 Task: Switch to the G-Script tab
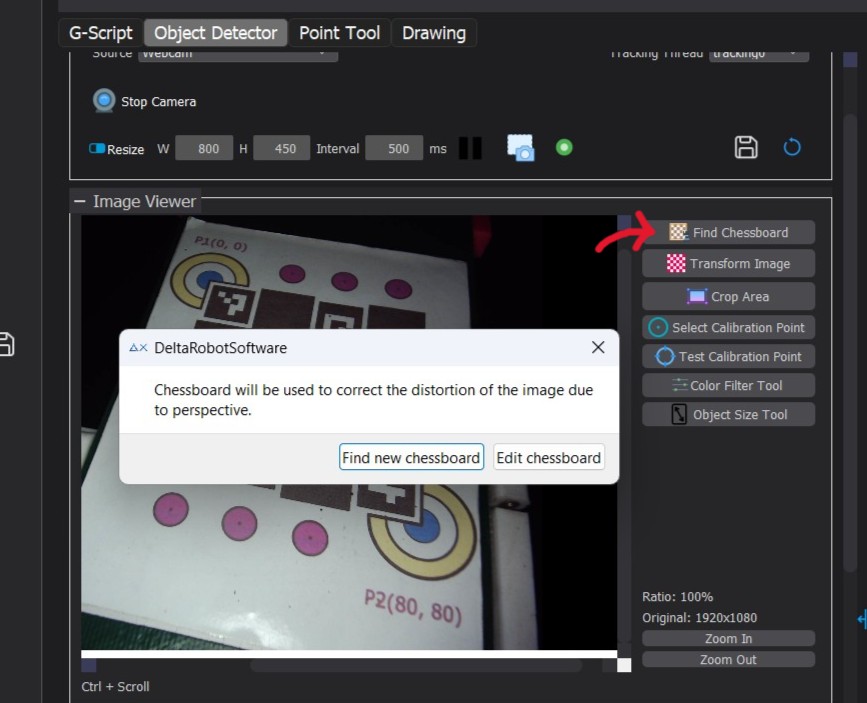(100, 33)
